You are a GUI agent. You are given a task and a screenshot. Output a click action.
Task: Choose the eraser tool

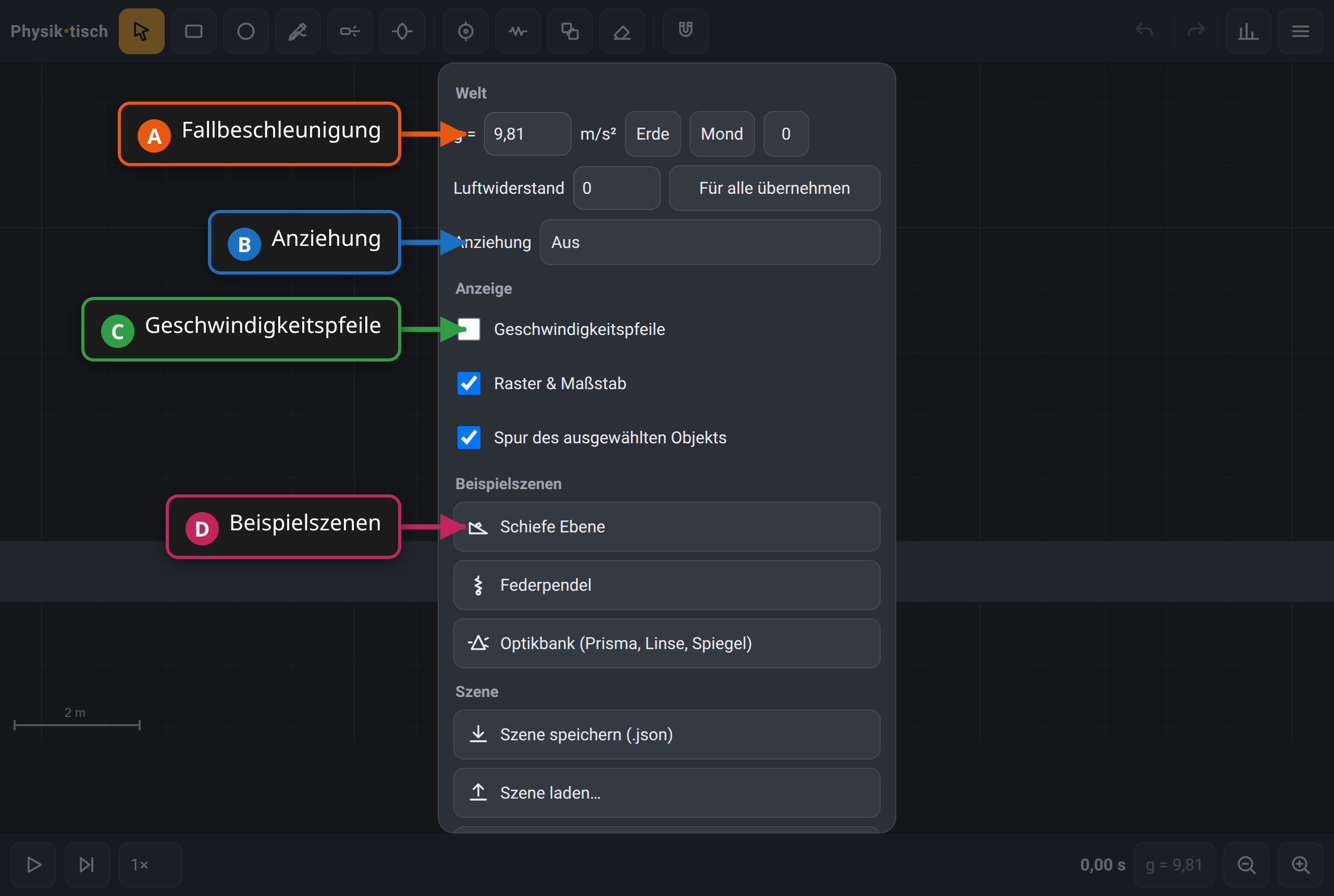pos(622,31)
